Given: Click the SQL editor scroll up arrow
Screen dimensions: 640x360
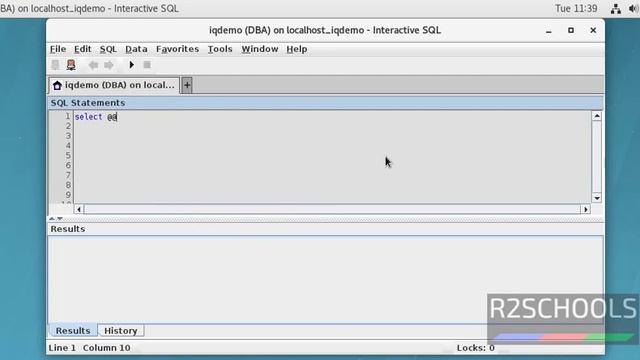Looking at the screenshot, I should pyautogui.click(x=597, y=116).
